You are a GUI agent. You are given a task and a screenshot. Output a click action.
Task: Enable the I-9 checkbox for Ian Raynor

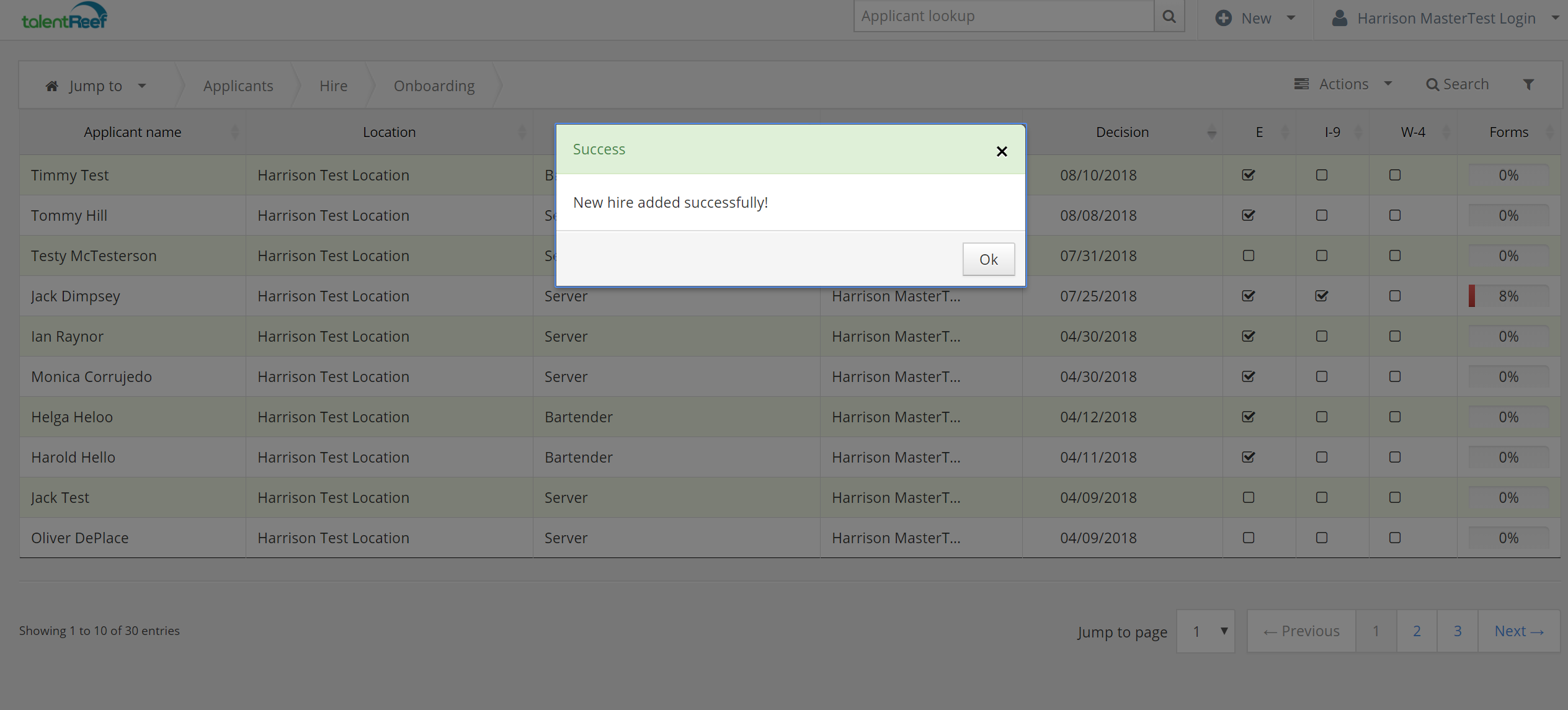[1321, 336]
